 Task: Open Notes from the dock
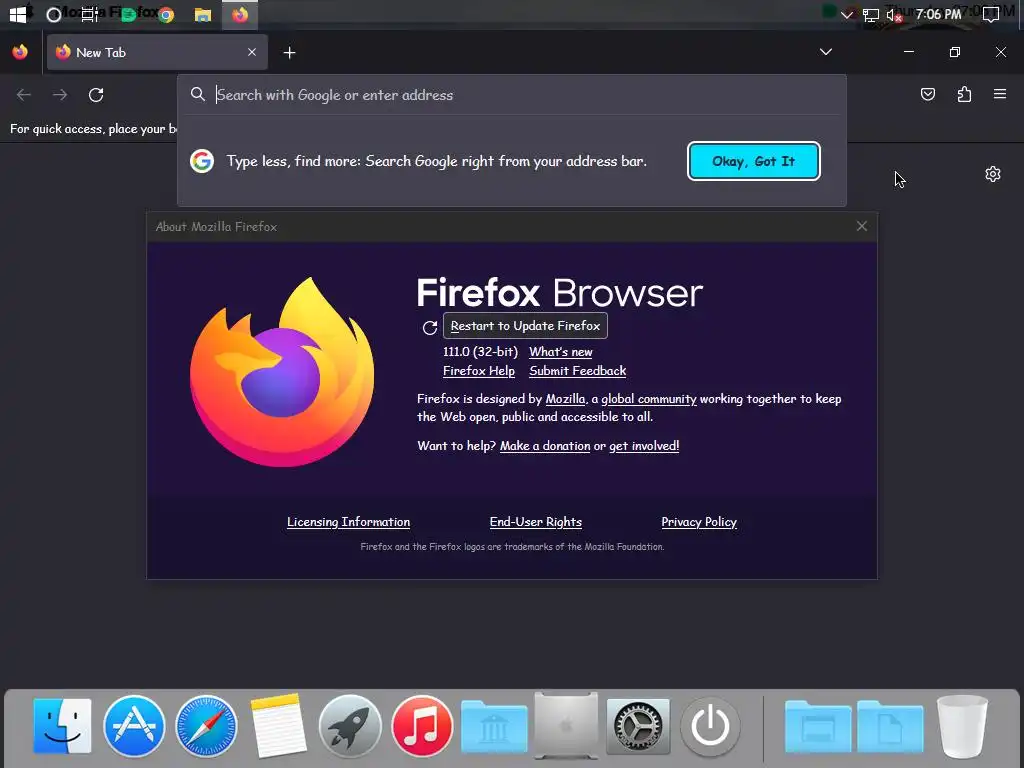point(278,726)
